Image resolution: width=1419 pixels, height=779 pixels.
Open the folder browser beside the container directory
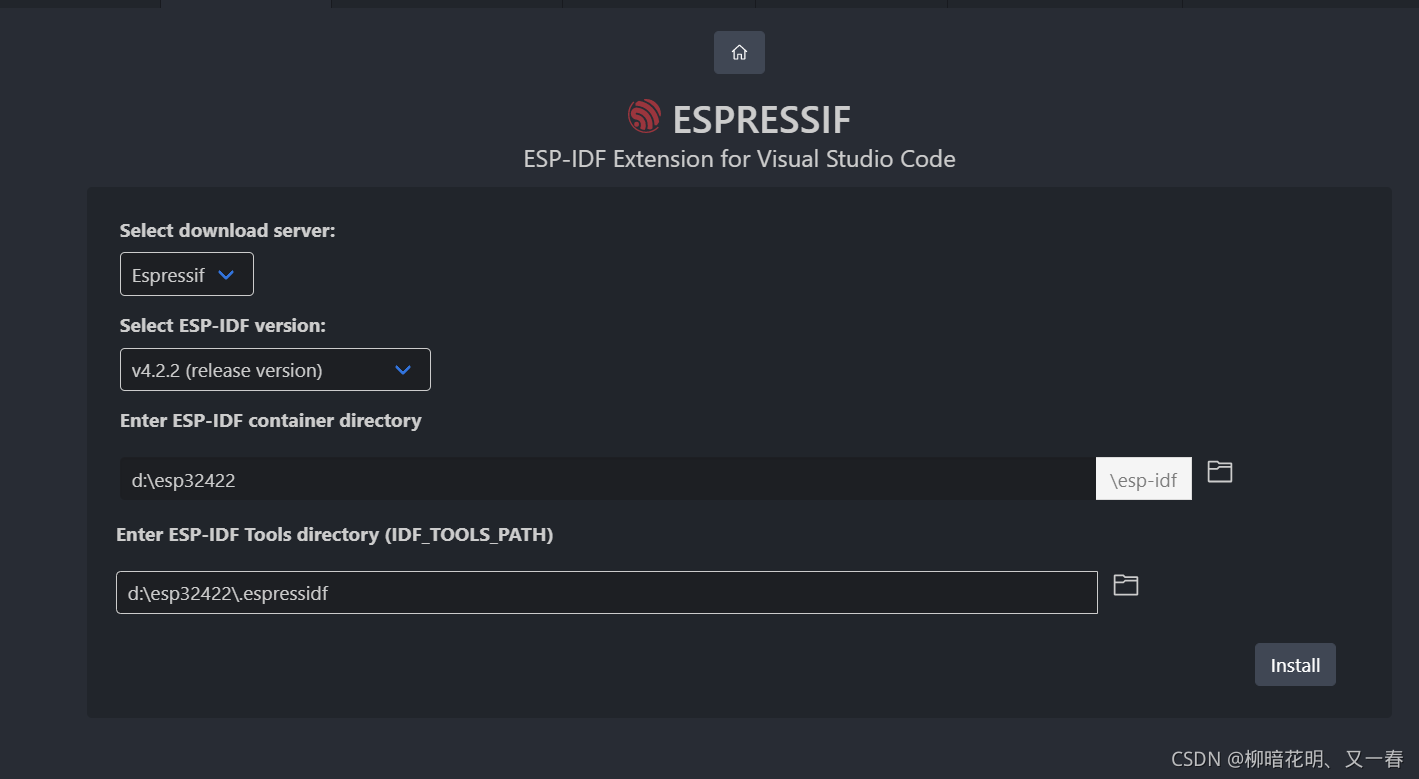[1219, 471]
